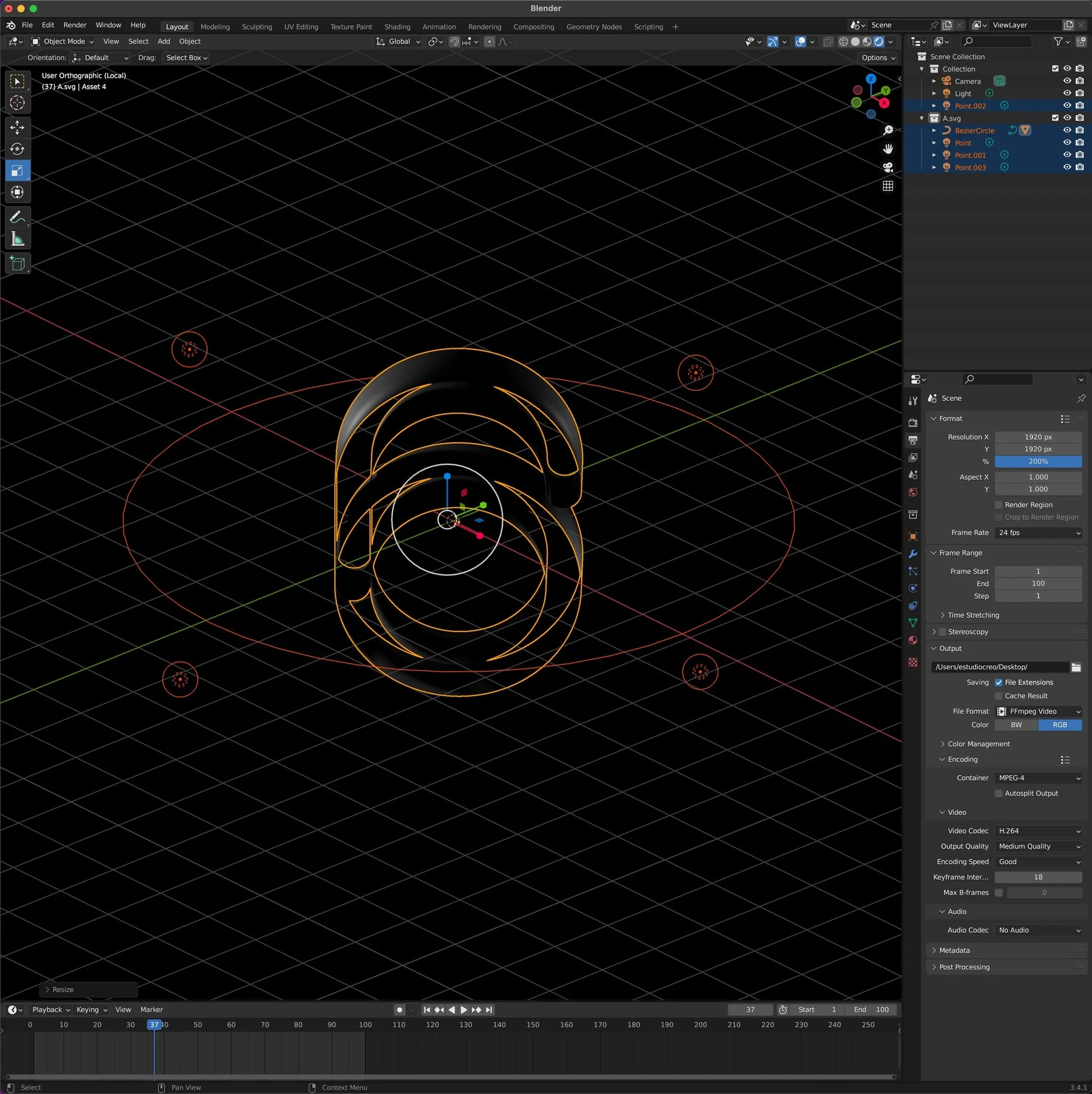Open the File Format FFmpeg Video dropdown
This screenshot has height=1094, width=1092.
point(1039,712)
